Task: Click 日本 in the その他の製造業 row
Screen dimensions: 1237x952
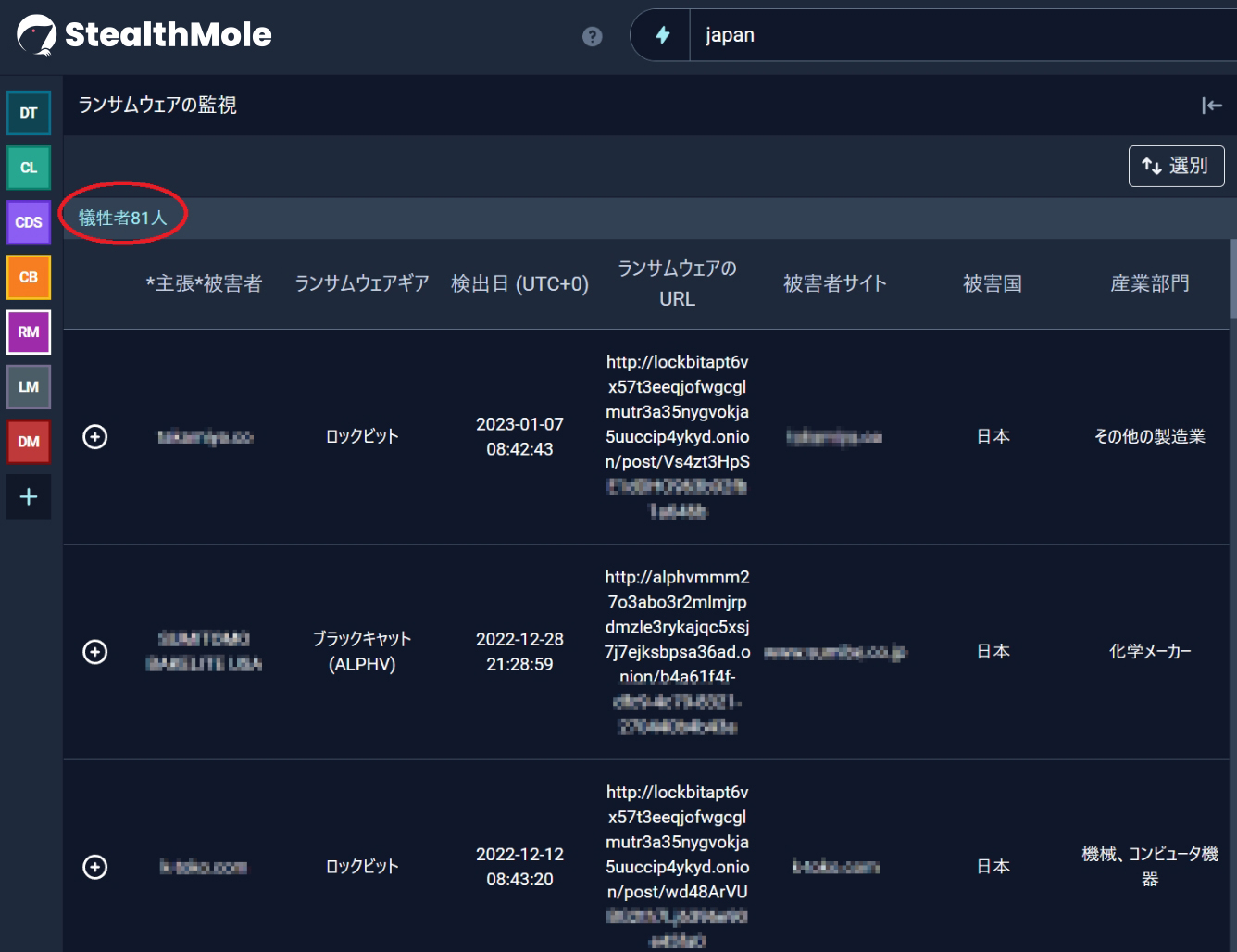Action: pyautogui.click(x=993, y=436)
